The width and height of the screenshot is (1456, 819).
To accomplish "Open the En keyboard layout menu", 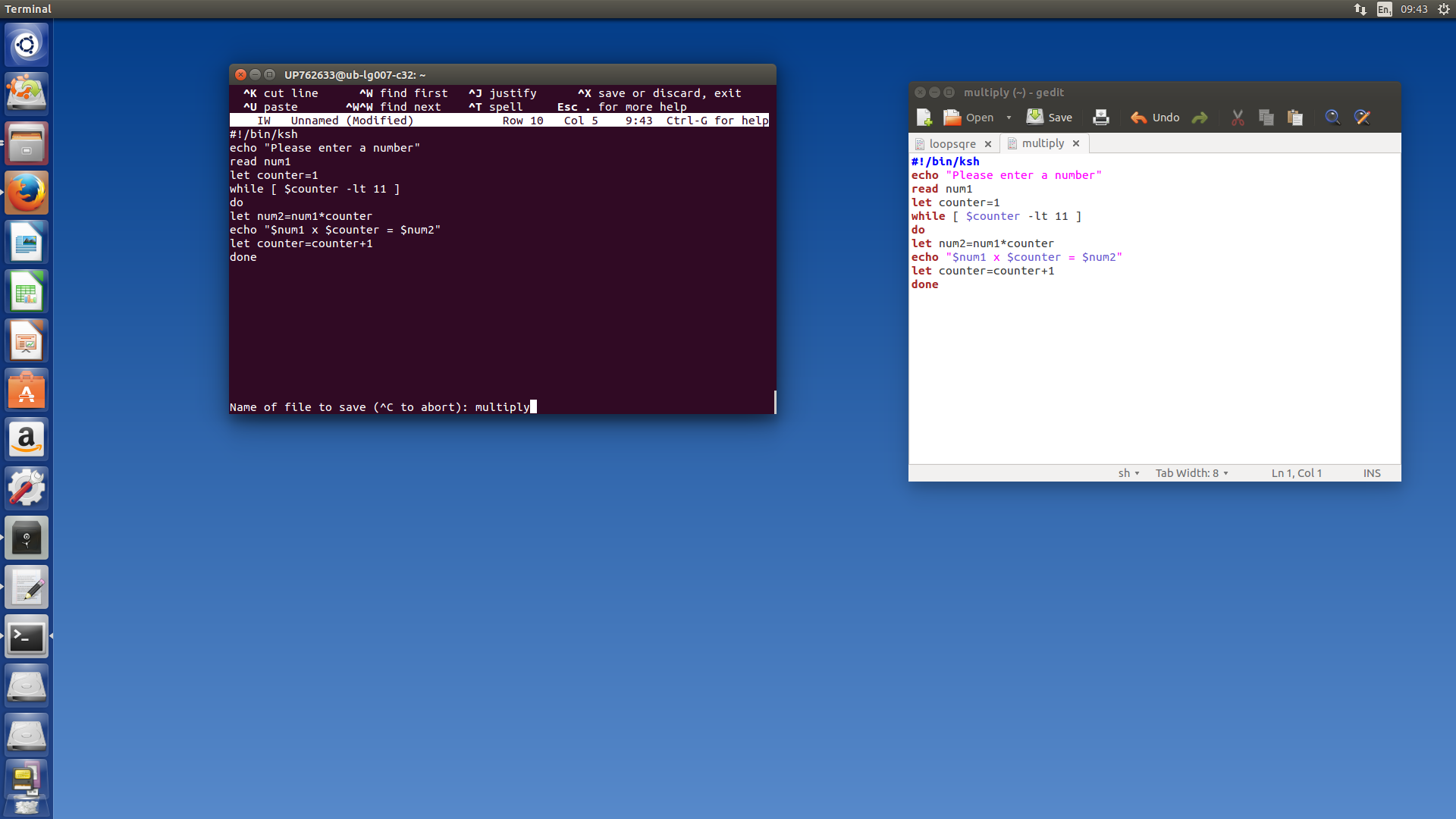I will (1385, 9).
